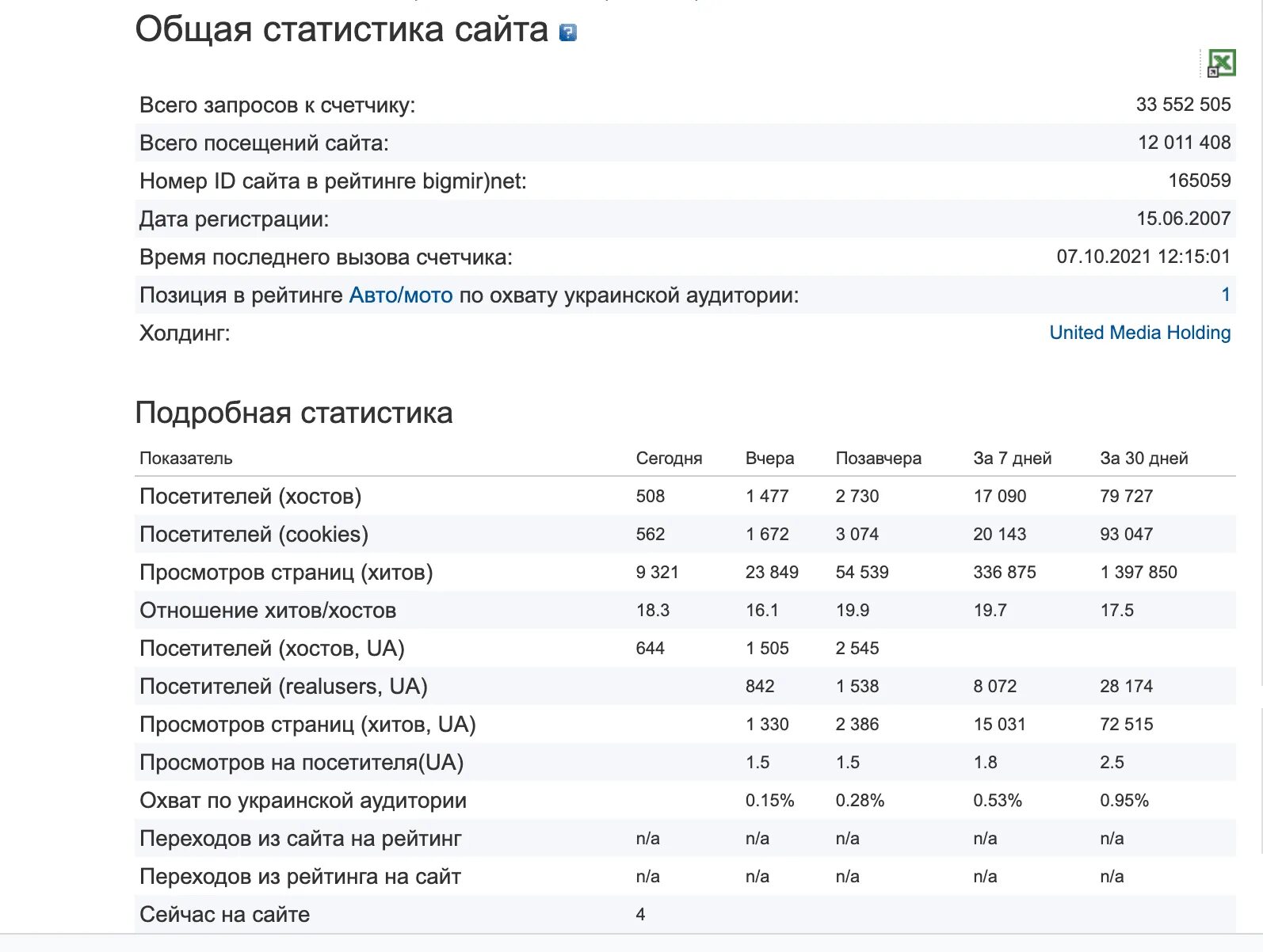Click the Сегодня column header
The height and width of the screenshot is (952, 1263).
click(669, 458)
